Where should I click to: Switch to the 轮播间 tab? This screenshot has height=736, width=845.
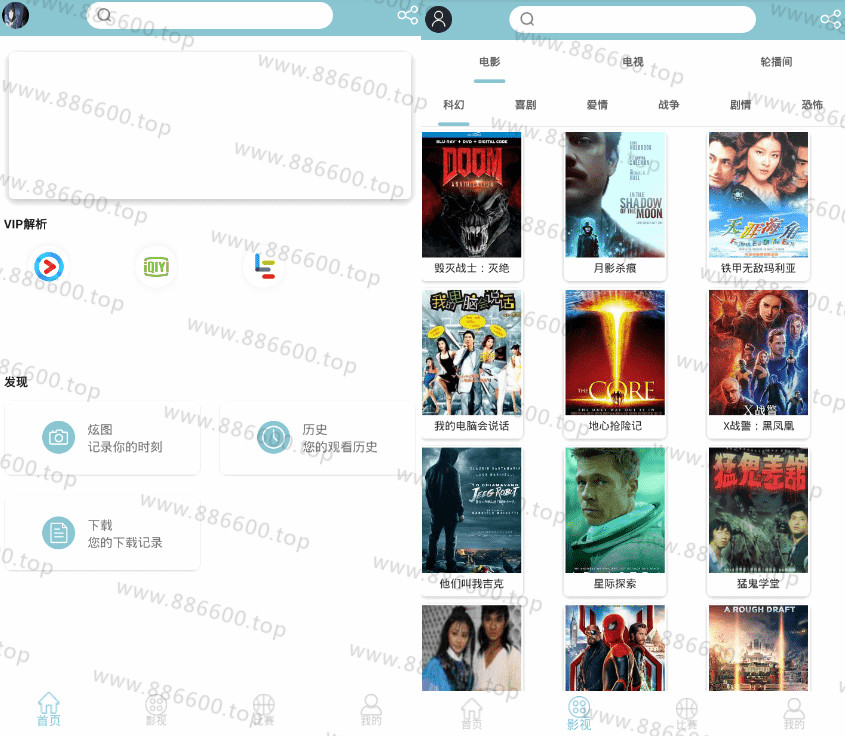pyautogui.click(x=776, y=61)
